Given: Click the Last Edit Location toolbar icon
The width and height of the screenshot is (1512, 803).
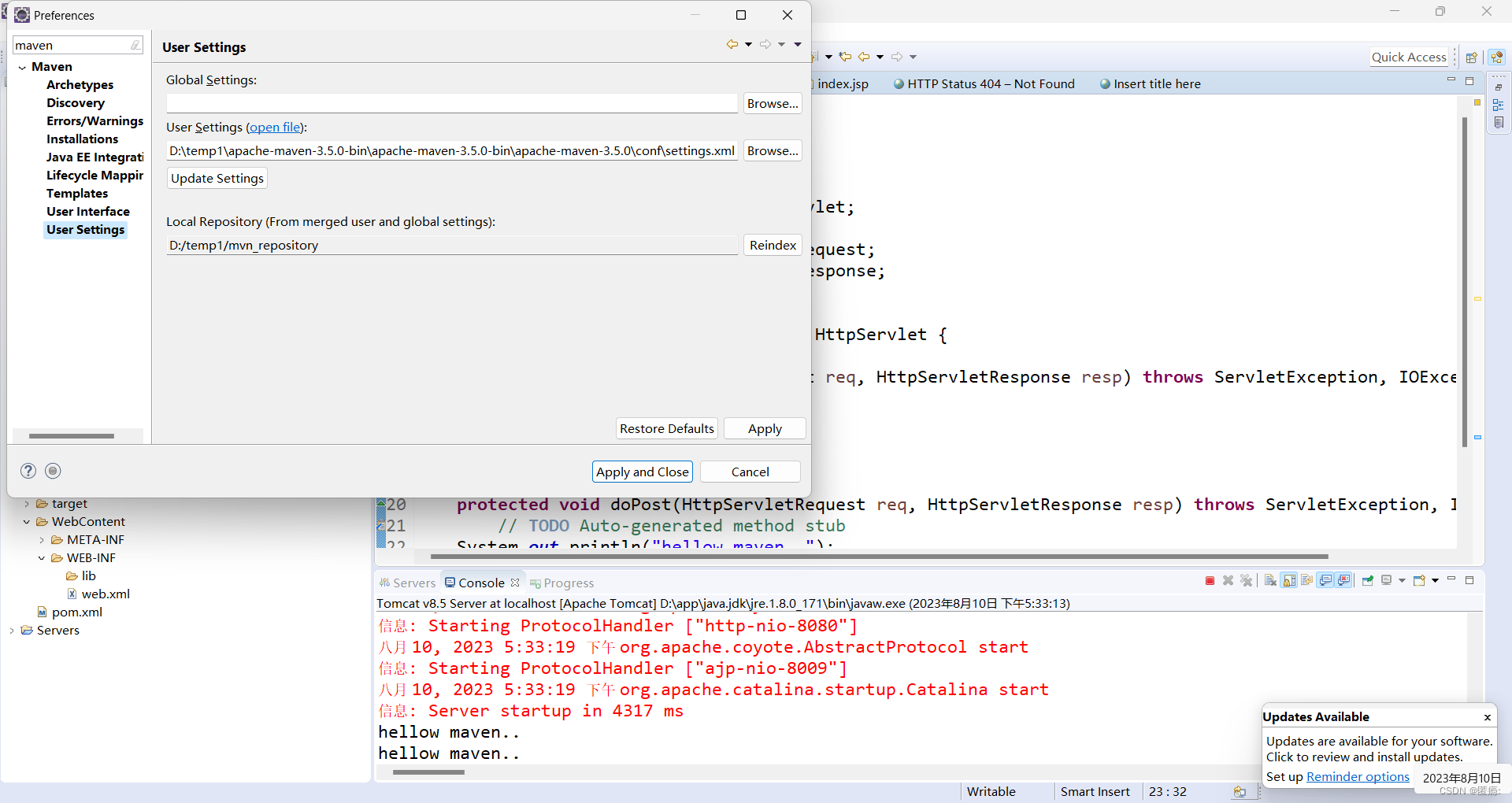Looking at the screenshot, I should pyautogui.click(x=845, y=57).
